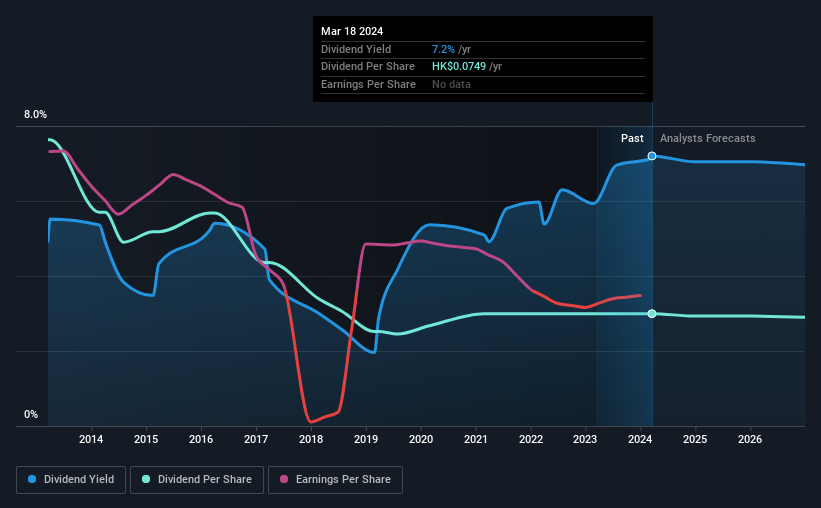The width and height of the screenshot is (821, 508).
Task: Click the 8.0% y-axis label
Action: (36, 115)
